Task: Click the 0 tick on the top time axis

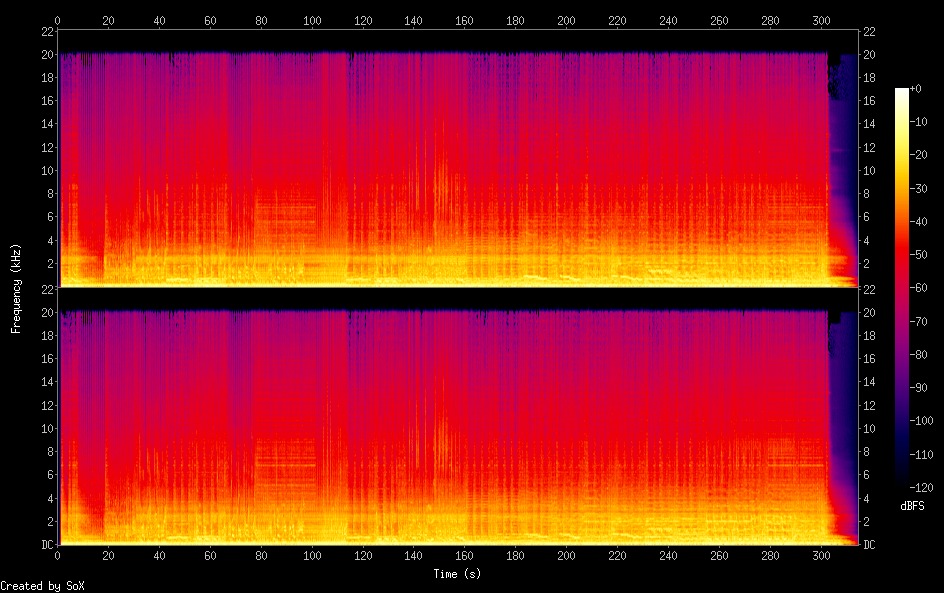Action: coord(58,19)
